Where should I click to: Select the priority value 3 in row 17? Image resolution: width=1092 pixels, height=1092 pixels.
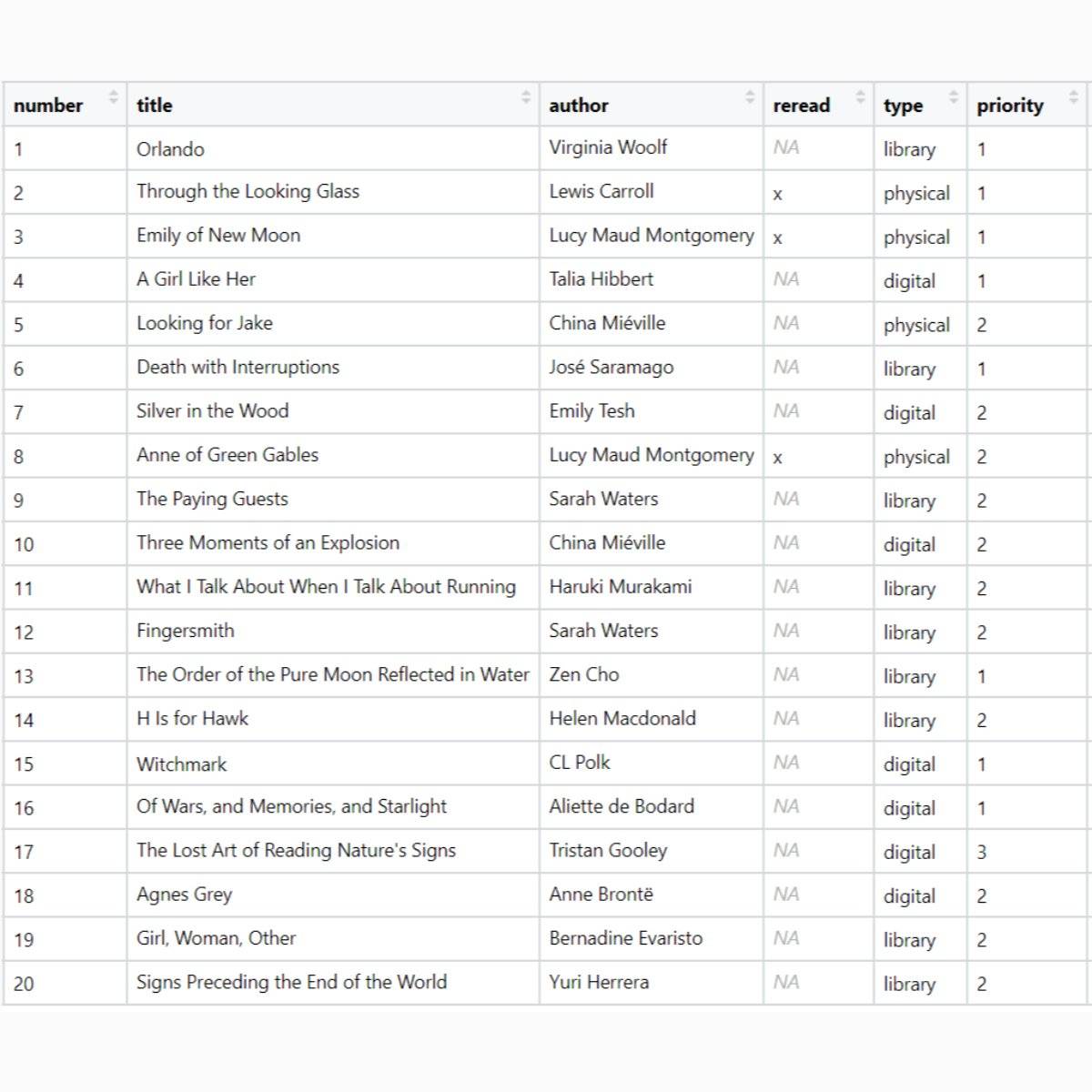(981, 853)
